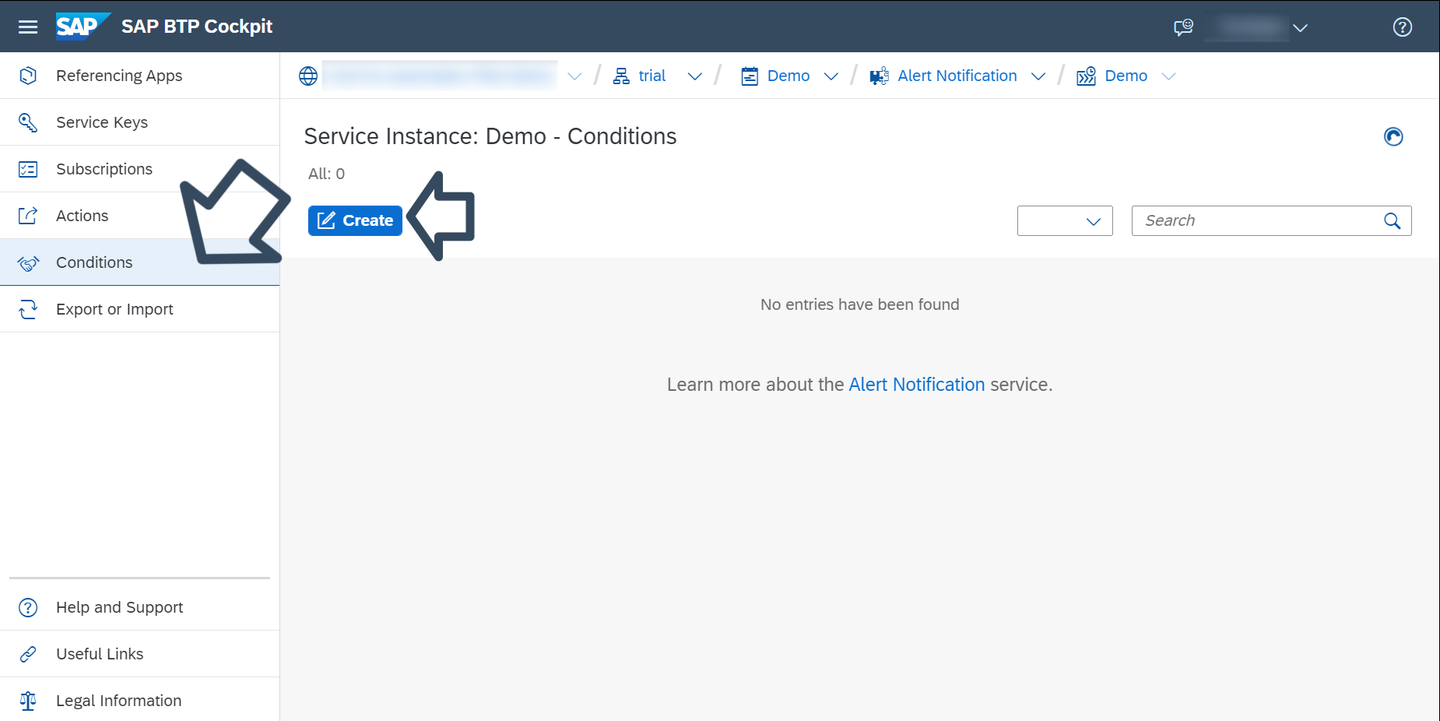The width and height of the screenshot is (1440, 721).
Task: Open Useful Links
Action: pyautogui.click(x=140, y=654)
